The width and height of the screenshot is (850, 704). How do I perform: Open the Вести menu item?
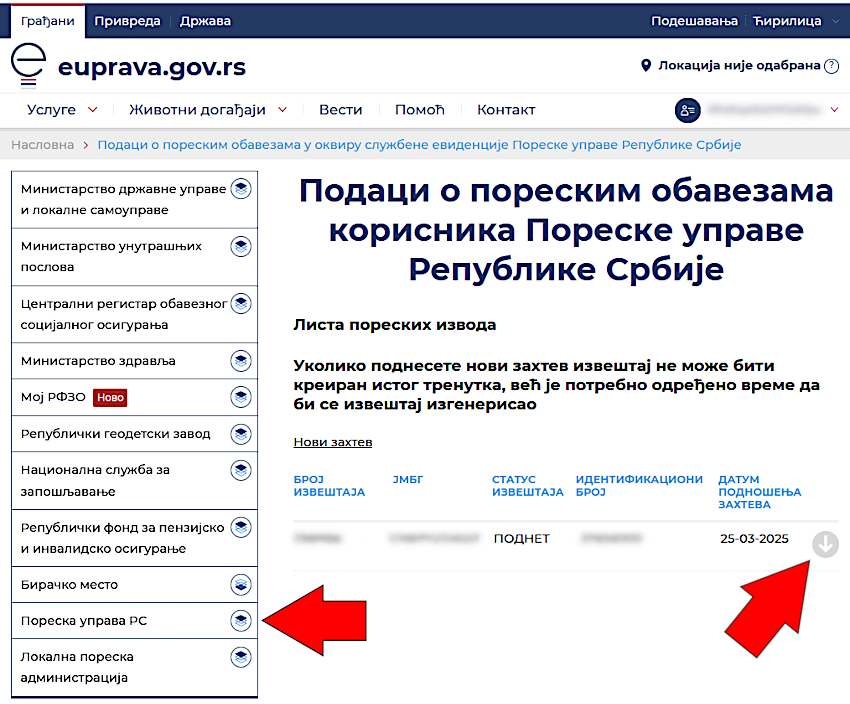[x=340, y=110]
